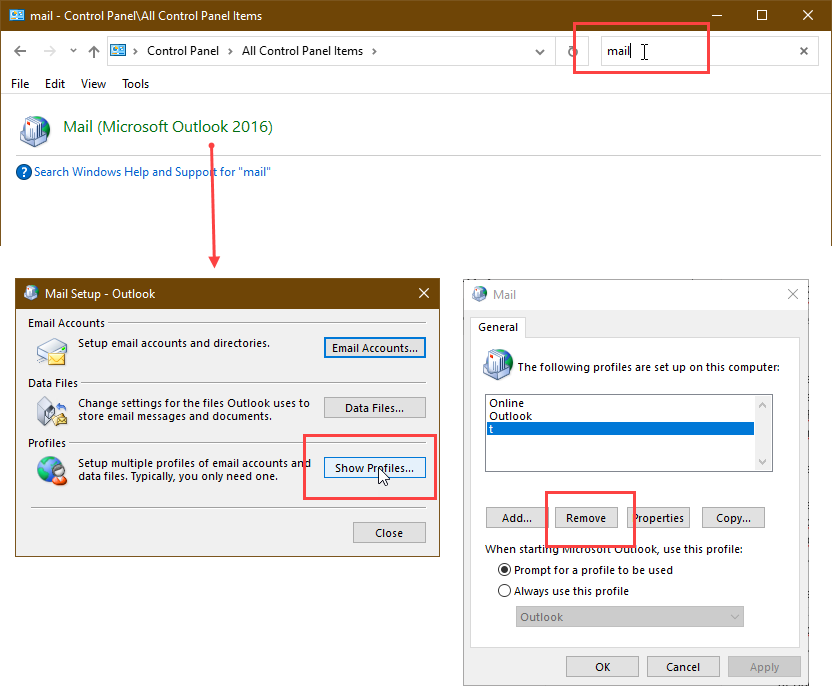Minimize the Control Panel window
This screenshot has width=832, height=686.
click(x=717, y=15)
